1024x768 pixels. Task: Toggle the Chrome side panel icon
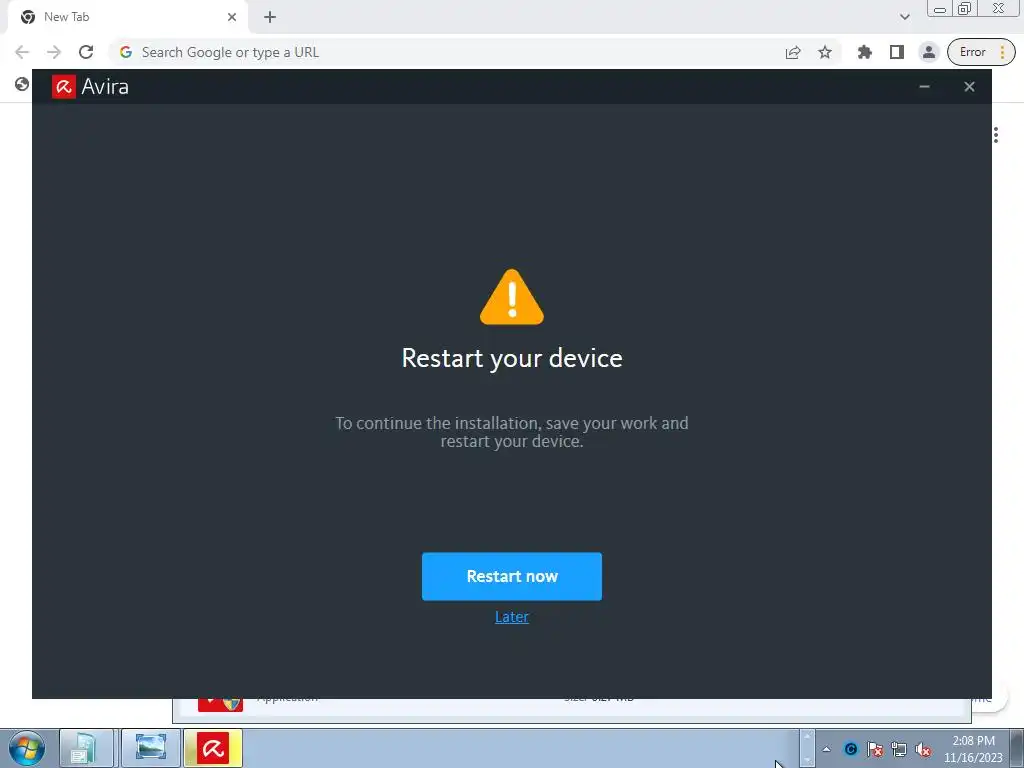[897, 52]
